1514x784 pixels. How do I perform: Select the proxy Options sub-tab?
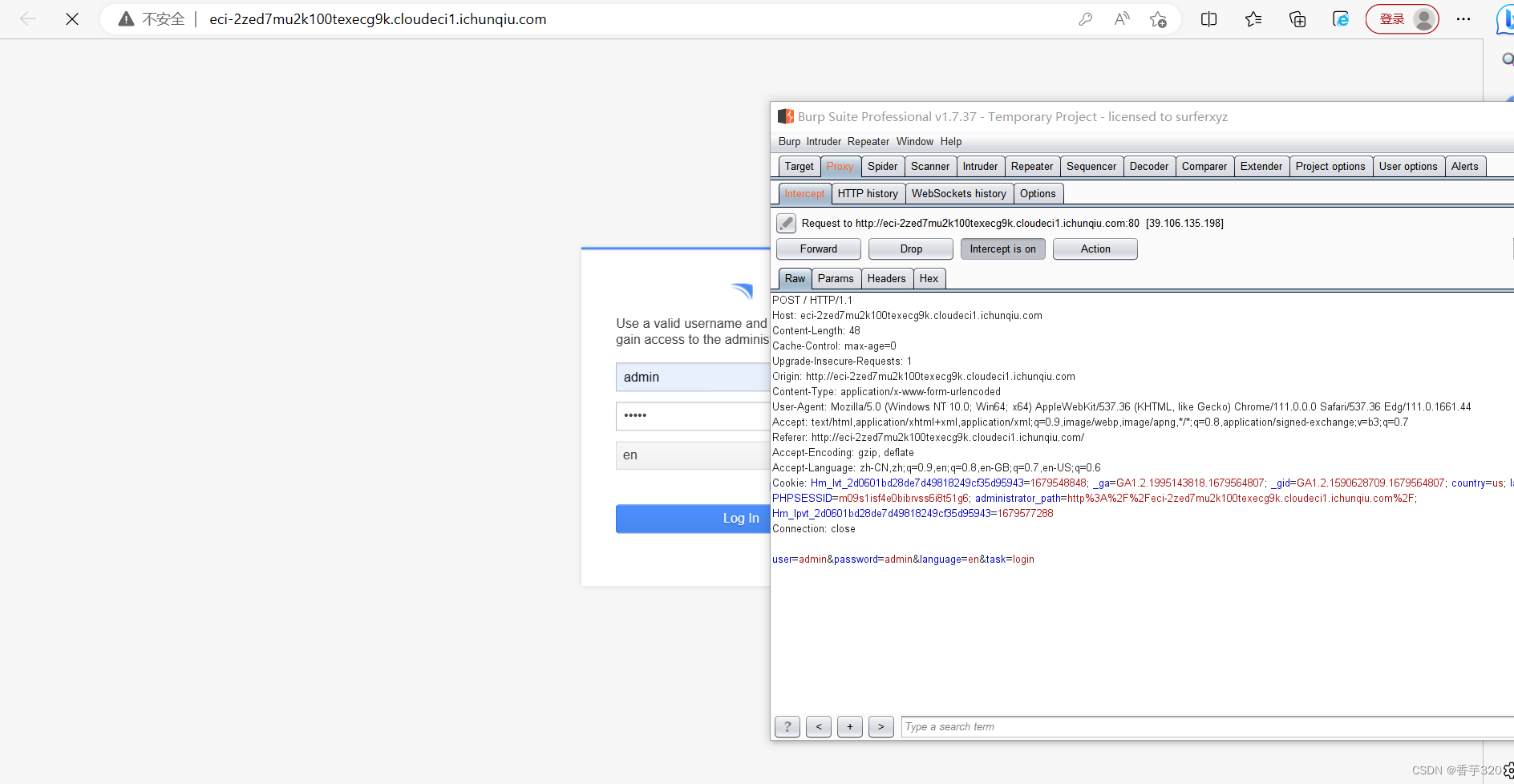[x=1038, y=194]
